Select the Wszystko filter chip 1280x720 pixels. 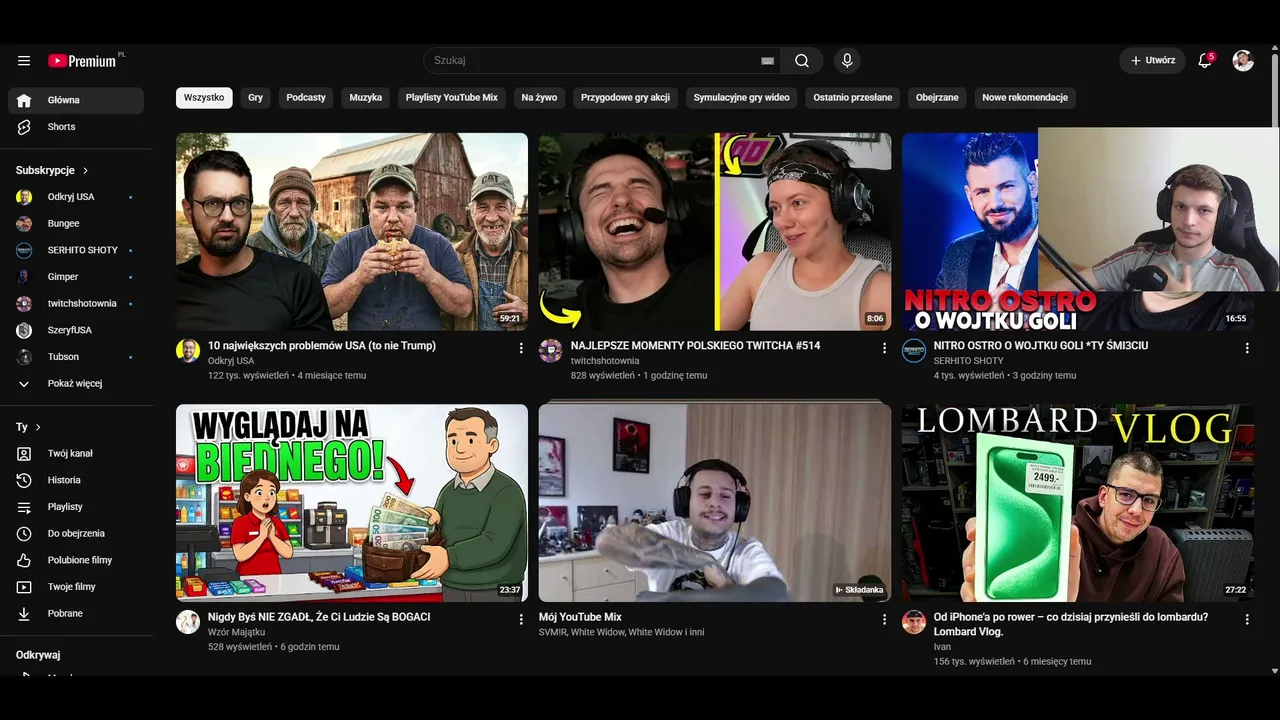pyautogui.click(x=204, y=98)
